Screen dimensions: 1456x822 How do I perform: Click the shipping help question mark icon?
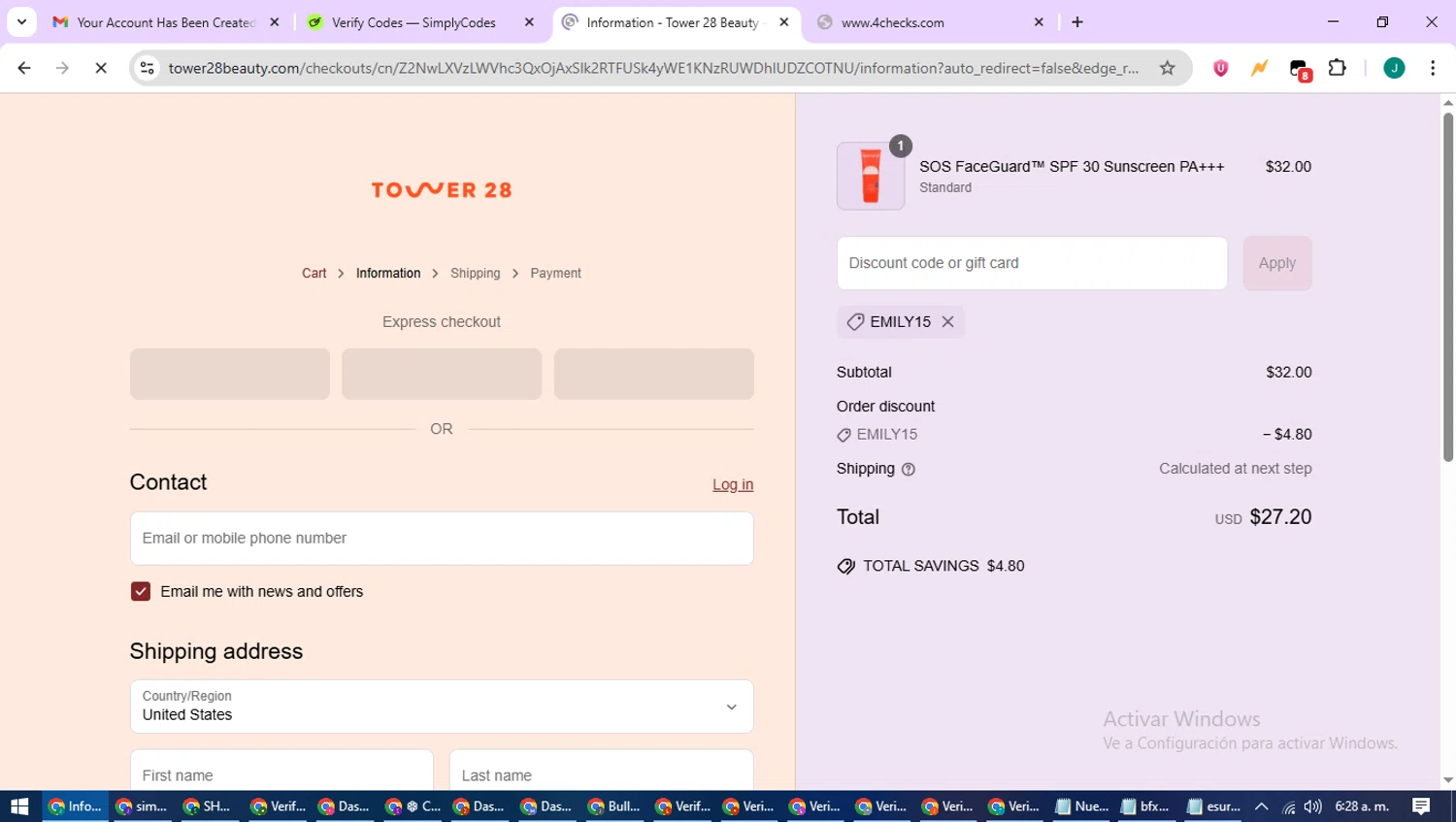click(909, 470)
